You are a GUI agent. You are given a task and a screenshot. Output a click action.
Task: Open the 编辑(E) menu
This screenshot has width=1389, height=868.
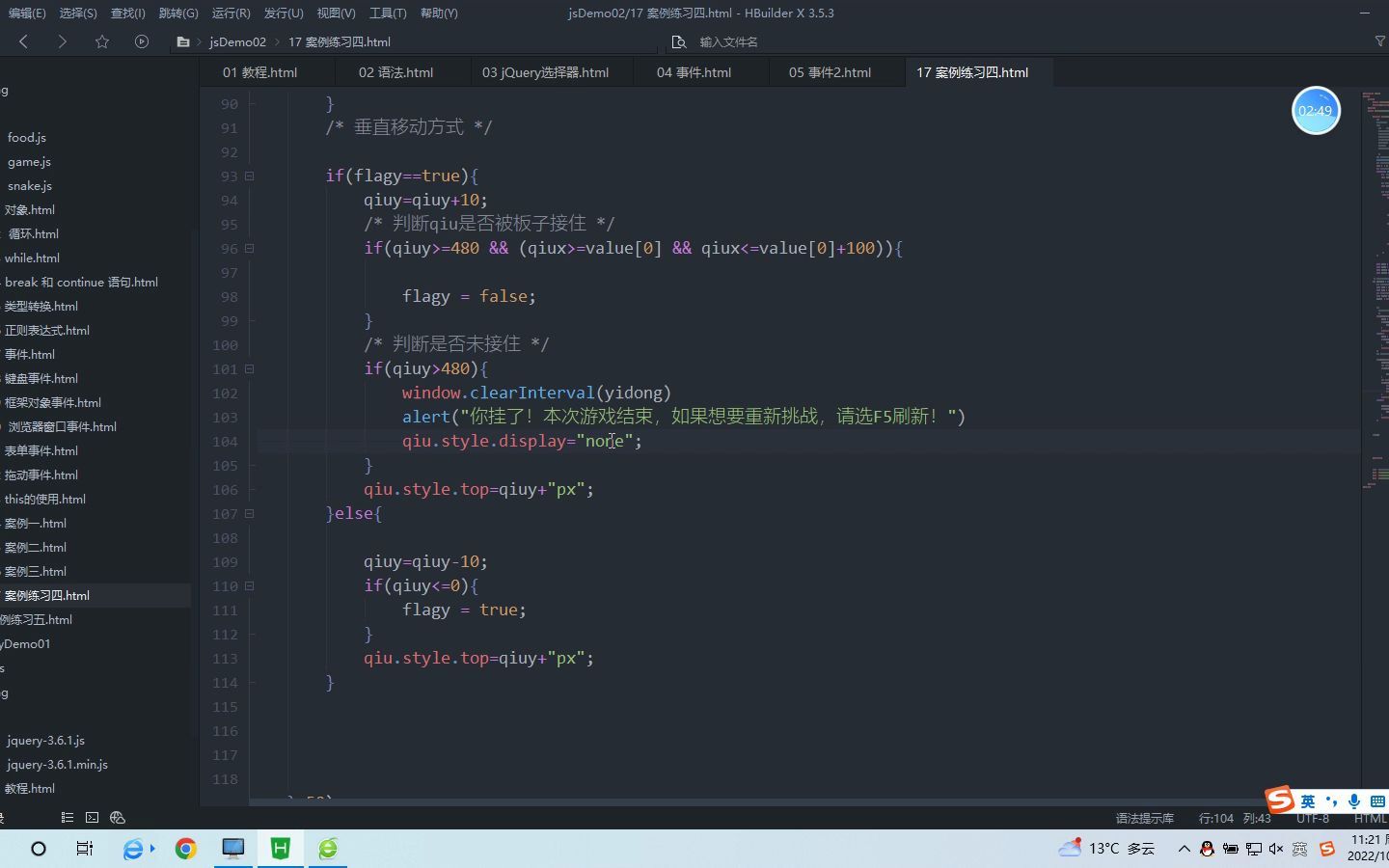26,13
